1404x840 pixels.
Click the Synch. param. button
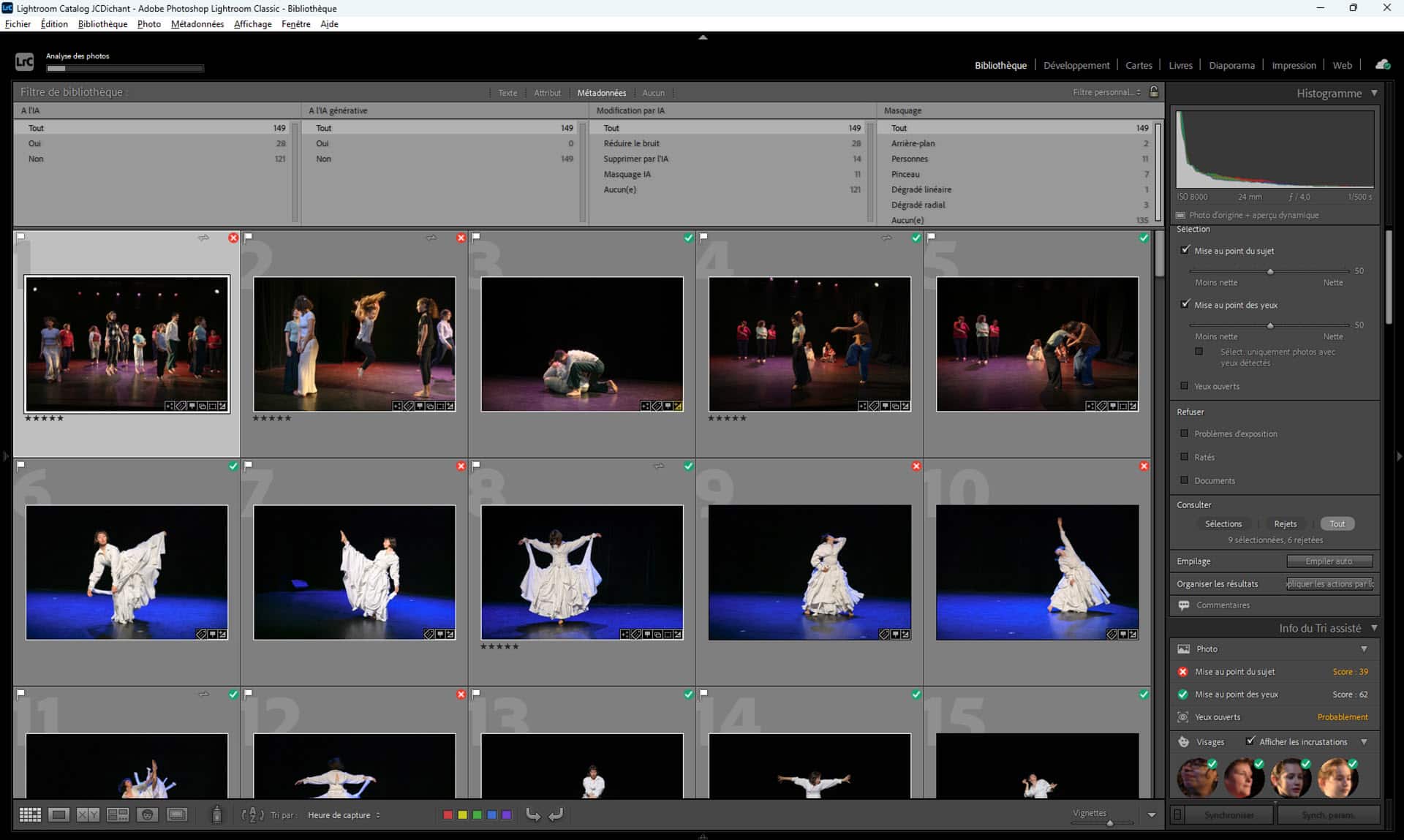pyautogui.click(x=1328, y=814)
